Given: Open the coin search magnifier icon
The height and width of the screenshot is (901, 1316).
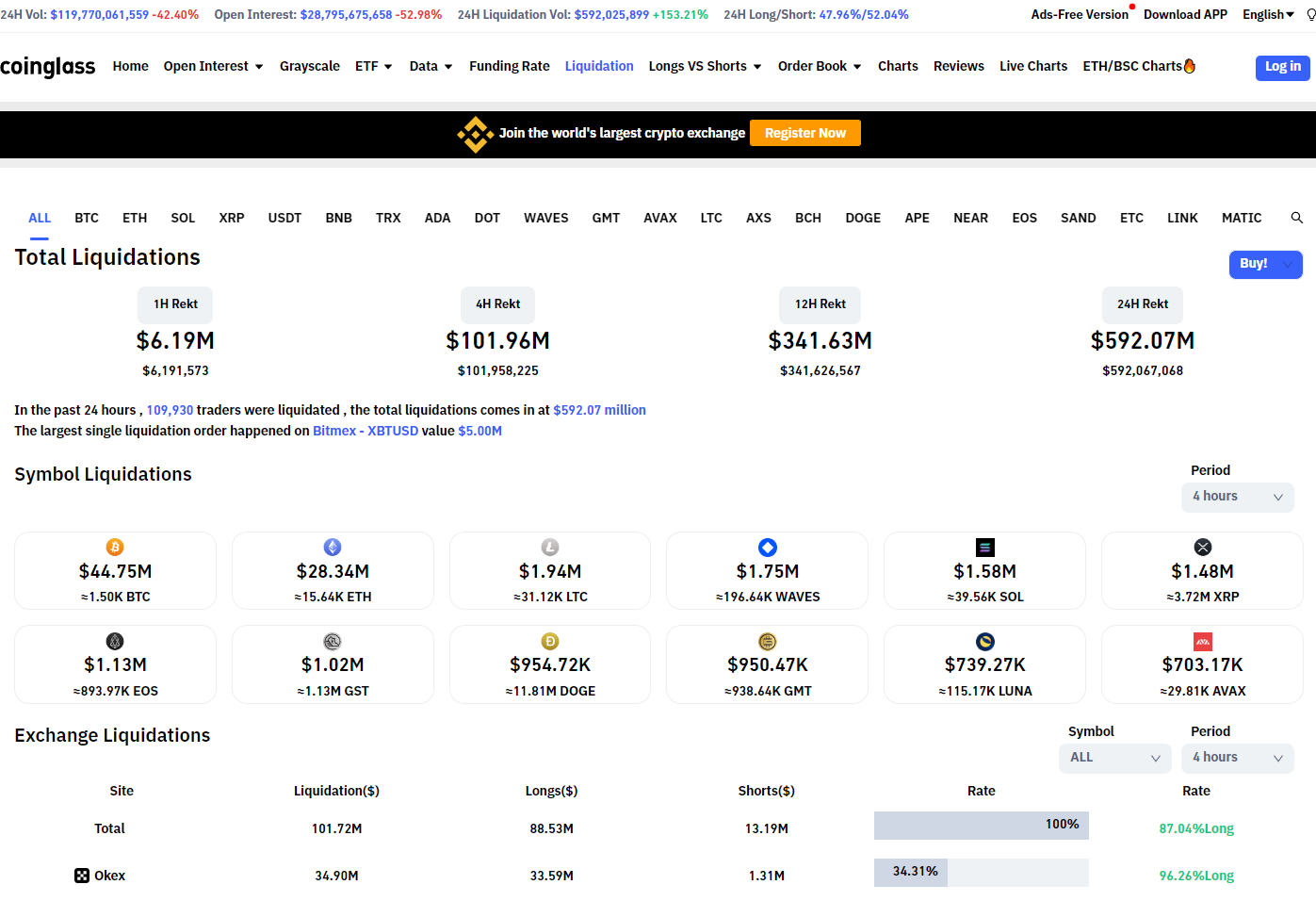Looking at the screenshot, I should click(x=1297, y=218).
